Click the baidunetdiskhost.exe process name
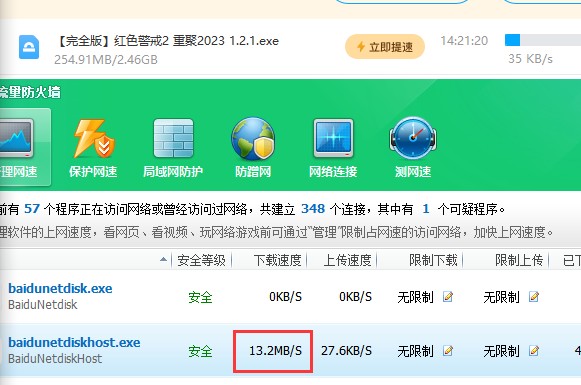 (x=74, y=342)
